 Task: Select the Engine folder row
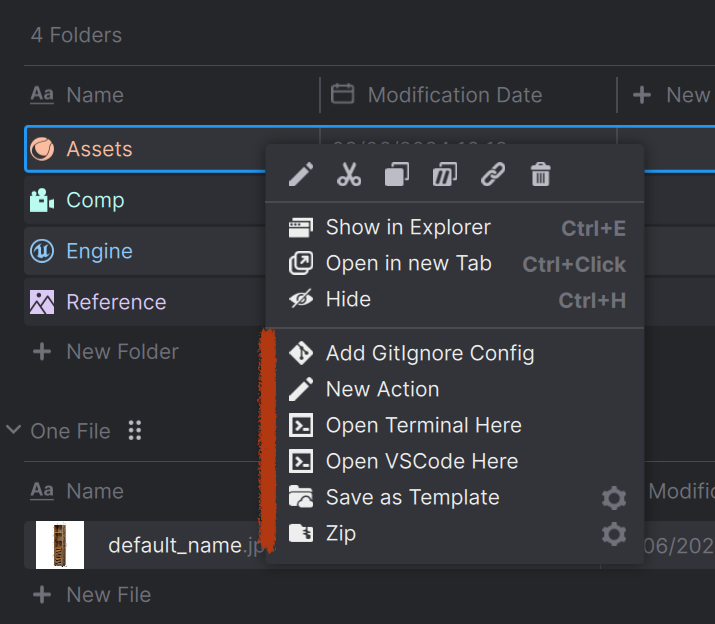pyautogui.click(x=99, y=251)
